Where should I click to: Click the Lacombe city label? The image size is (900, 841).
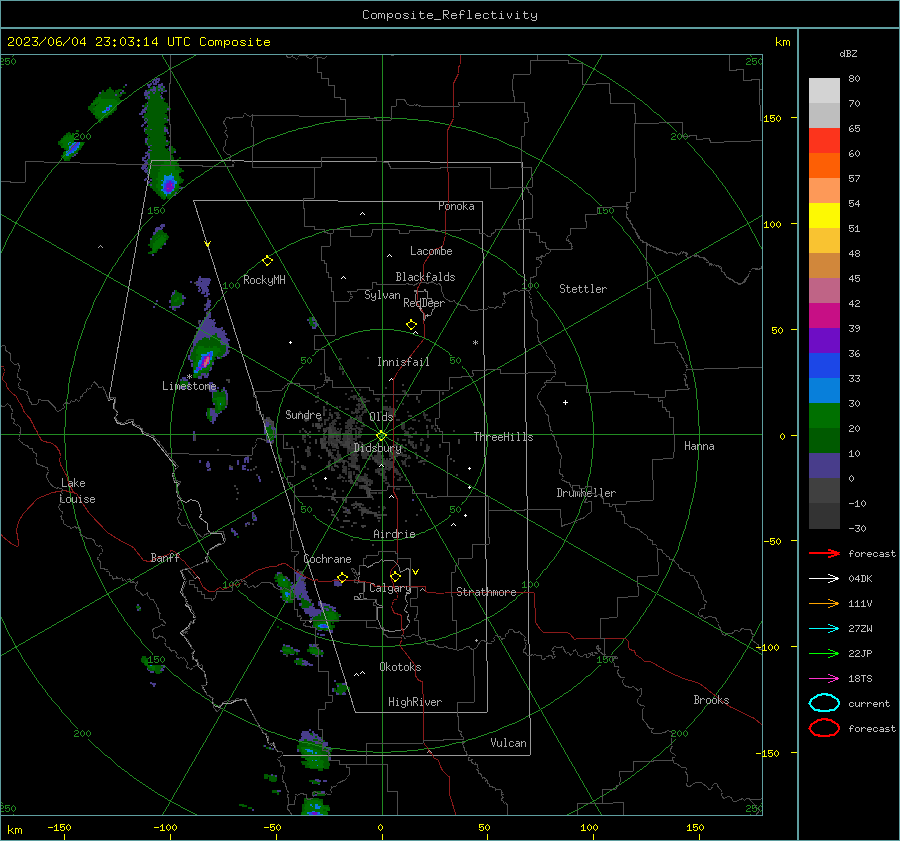click(x=431, y=251)
